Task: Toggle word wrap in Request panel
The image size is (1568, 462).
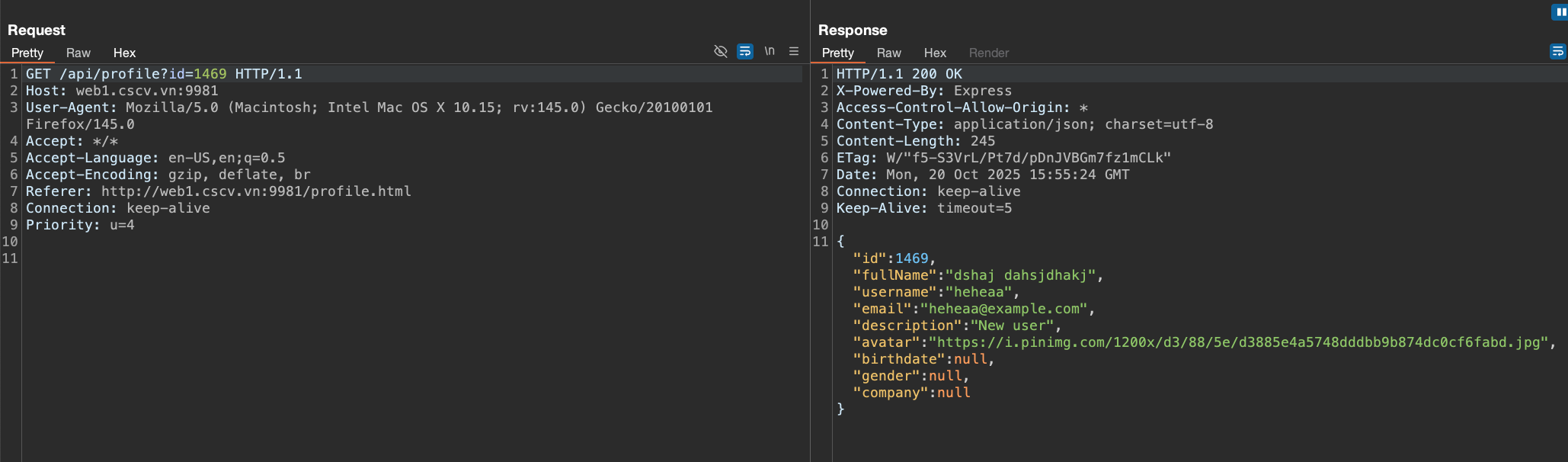Action: [x=745, y=51]
